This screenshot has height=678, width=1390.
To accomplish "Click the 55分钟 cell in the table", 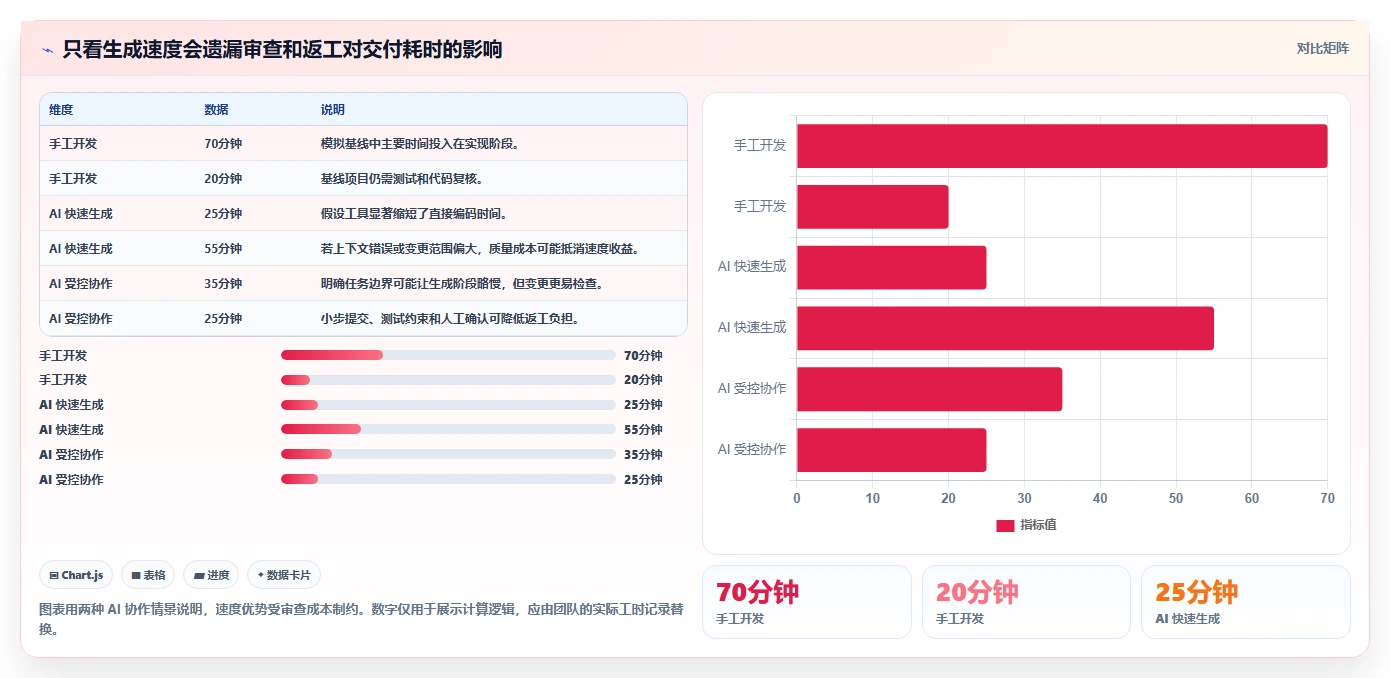I will click(x=223, y=249).
